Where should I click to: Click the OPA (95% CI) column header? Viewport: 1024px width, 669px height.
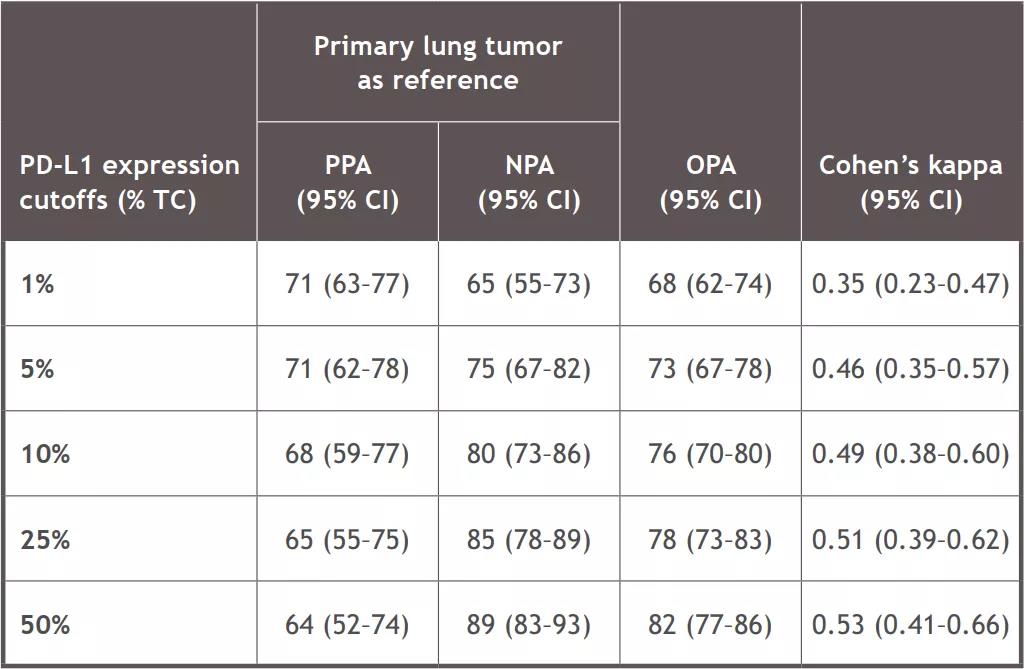pyautogui.click(x=710, y=182)
